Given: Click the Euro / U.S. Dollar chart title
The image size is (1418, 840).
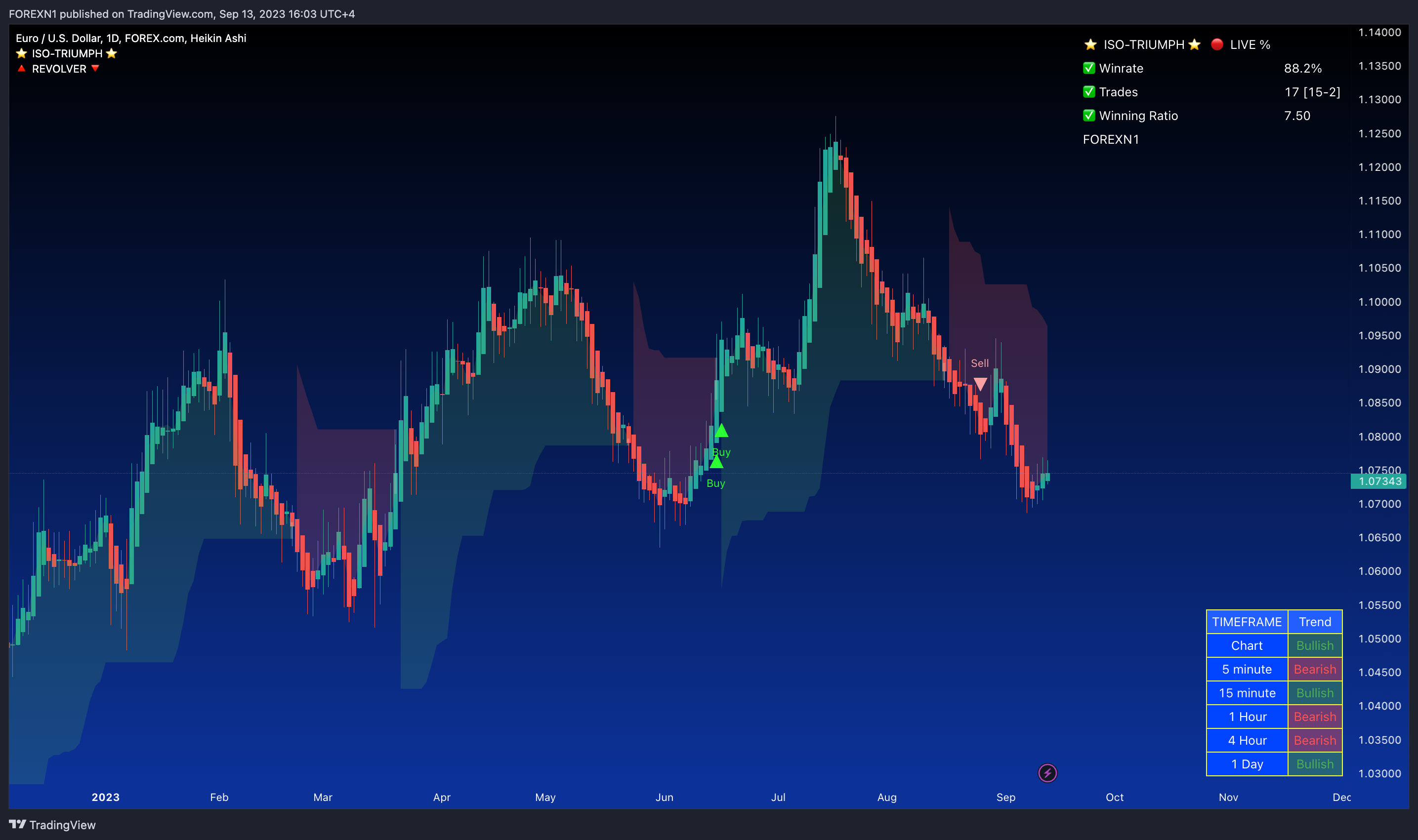Looking at the screenshot, I should 131,38.
